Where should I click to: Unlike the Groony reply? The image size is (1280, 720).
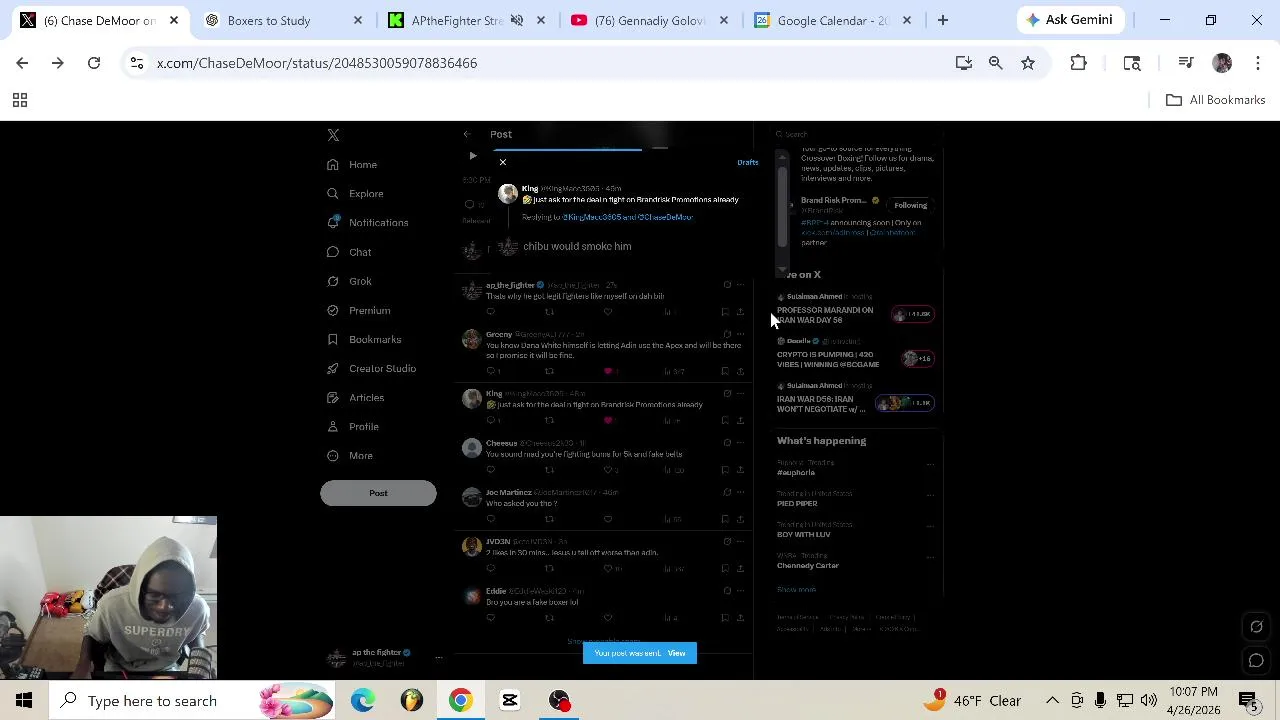608,371
